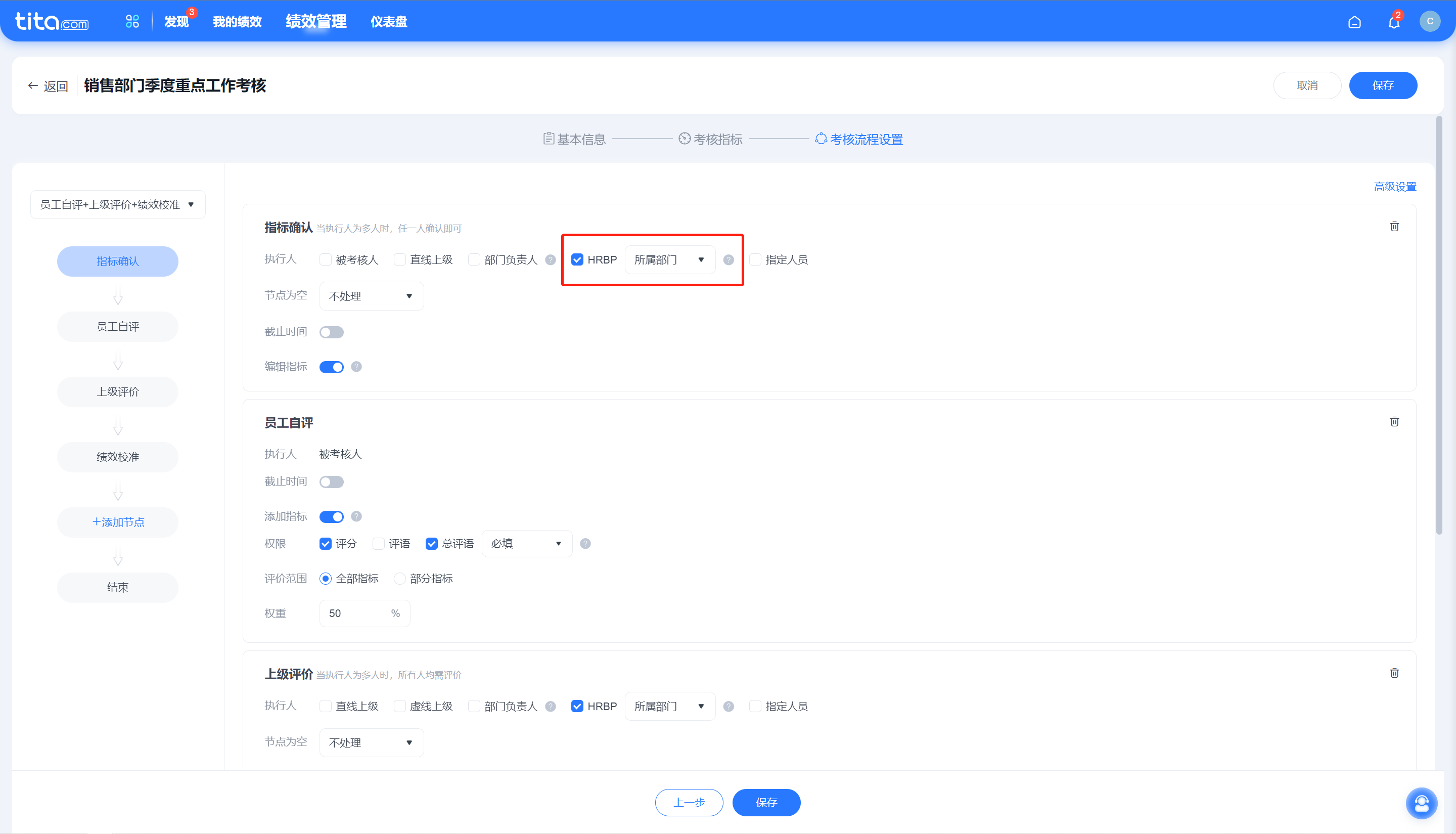The height and width of the screenshot is (834, 1456).
Task: Select the 结束 flow node
Action: point(117,588)
